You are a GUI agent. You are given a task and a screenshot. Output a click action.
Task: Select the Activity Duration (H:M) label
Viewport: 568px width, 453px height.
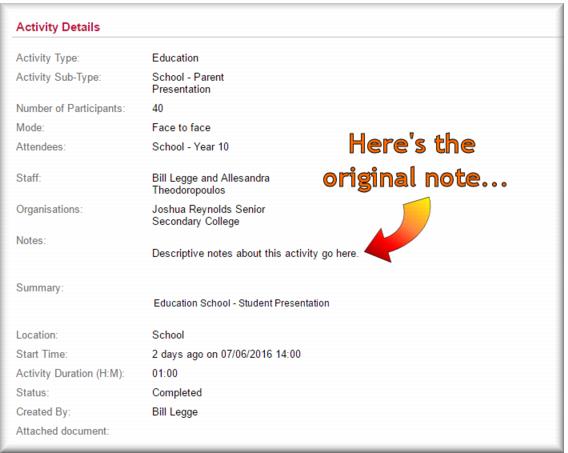[x=70, y=373]
